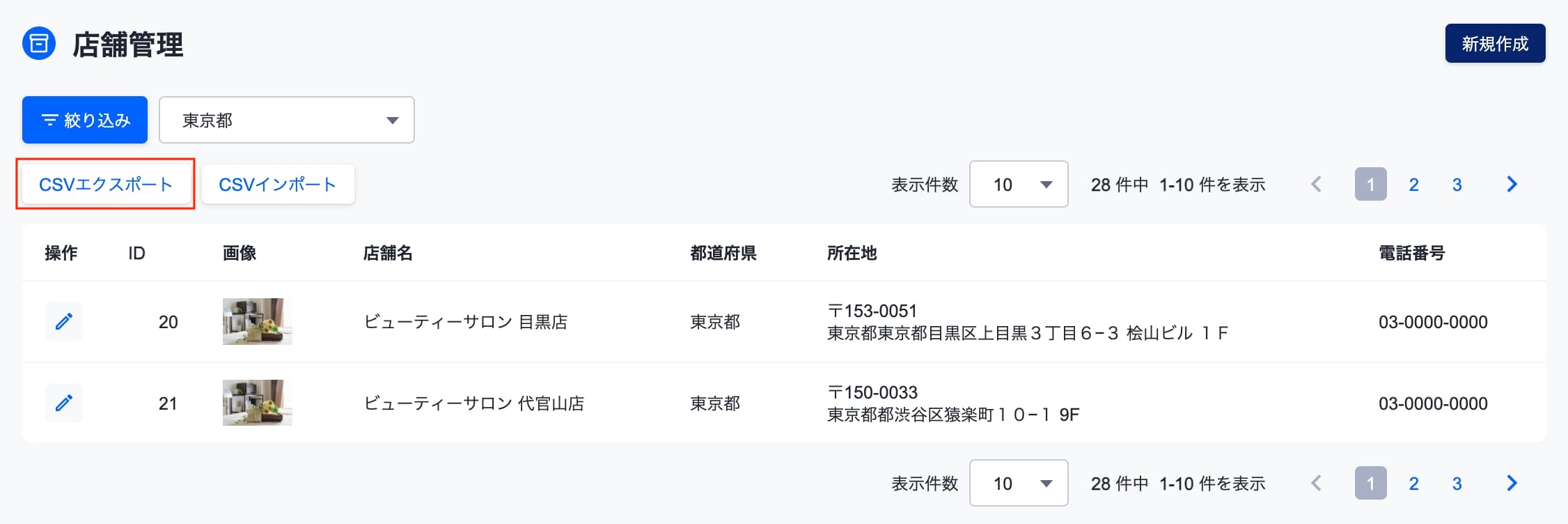Go to next page using top chevron
Viewport: 1568px width, 524px height.
tap(1512, 184)
